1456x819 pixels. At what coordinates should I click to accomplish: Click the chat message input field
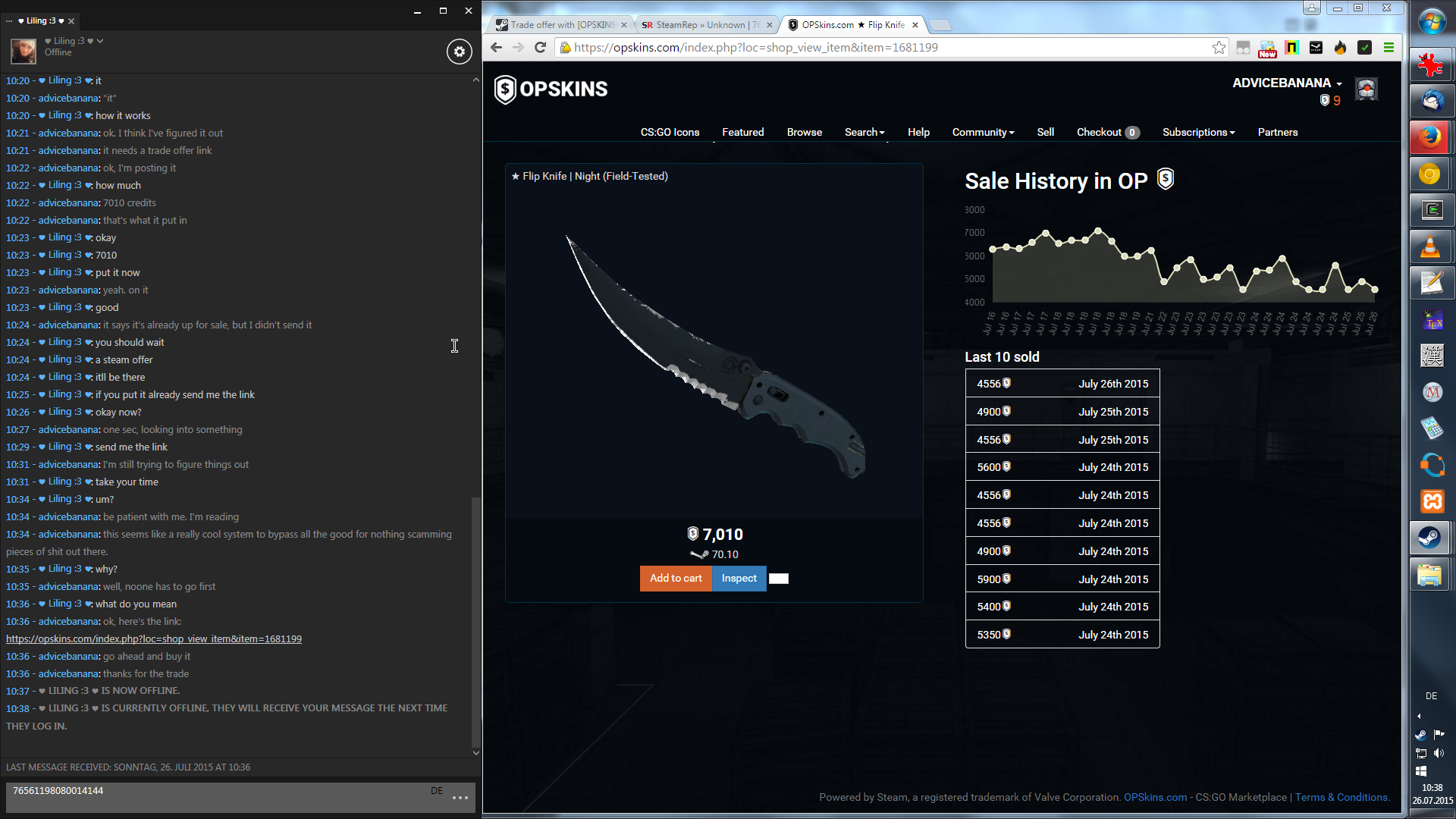coord(220,797)
